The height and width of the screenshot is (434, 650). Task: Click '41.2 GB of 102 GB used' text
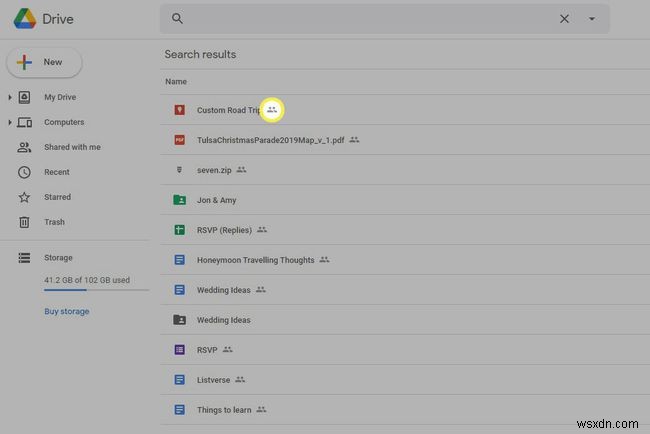(87, 280)
